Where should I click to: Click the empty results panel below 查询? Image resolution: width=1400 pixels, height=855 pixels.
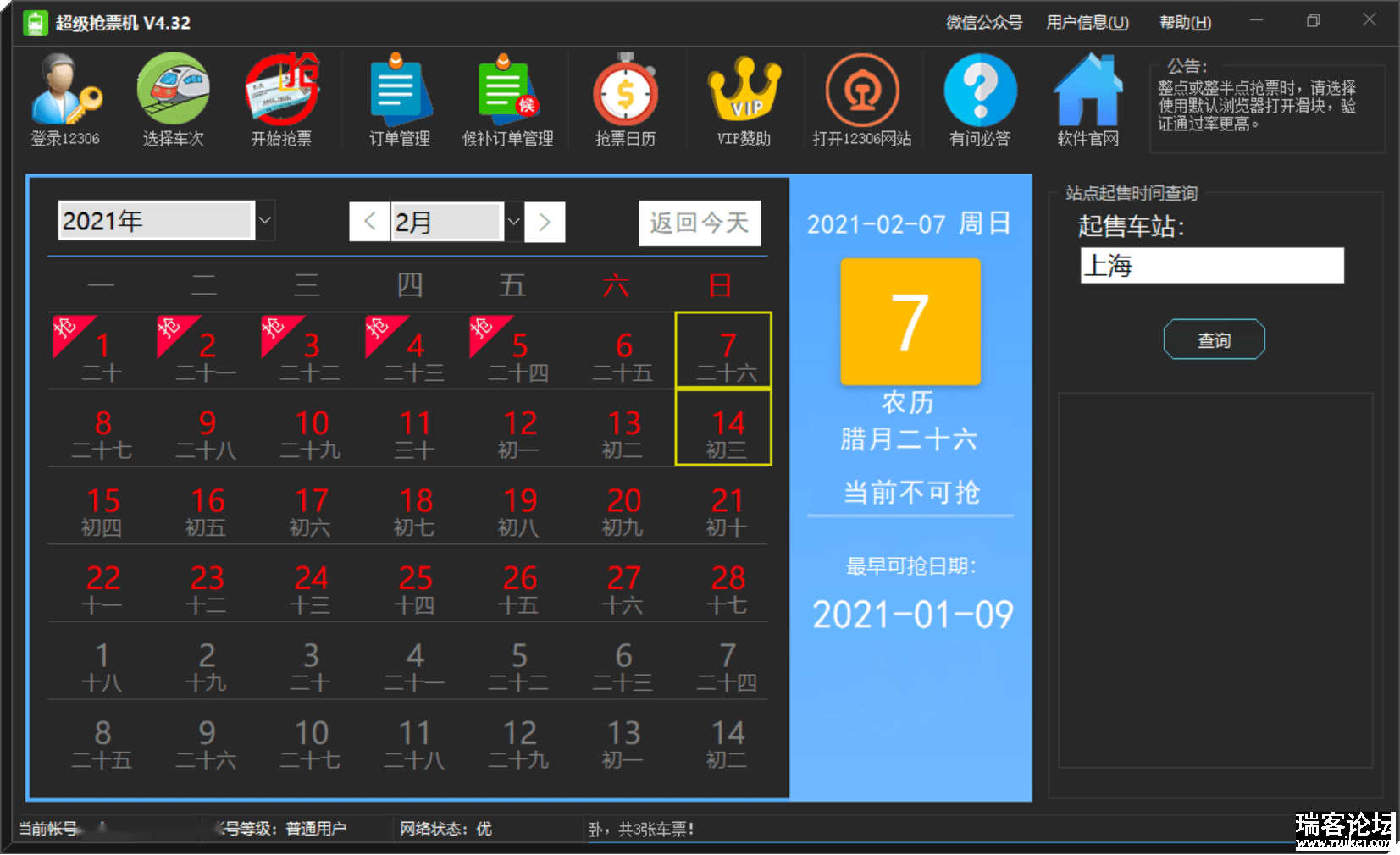pos(1215,580)
